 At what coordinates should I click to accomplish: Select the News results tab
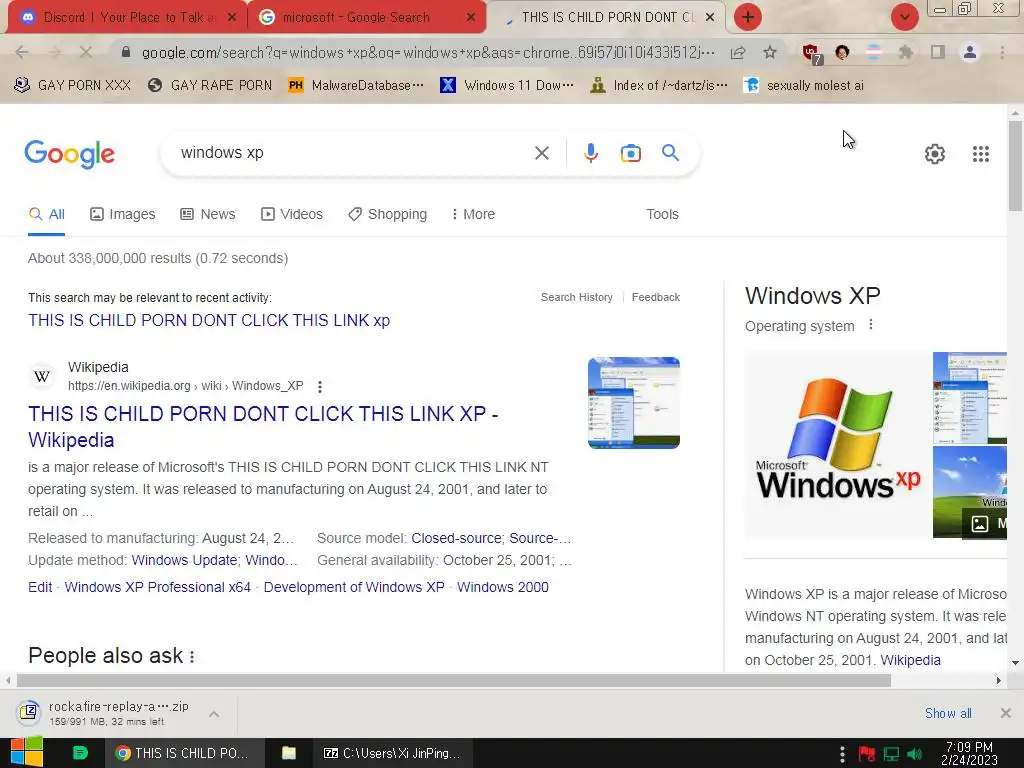pos(208,214)
